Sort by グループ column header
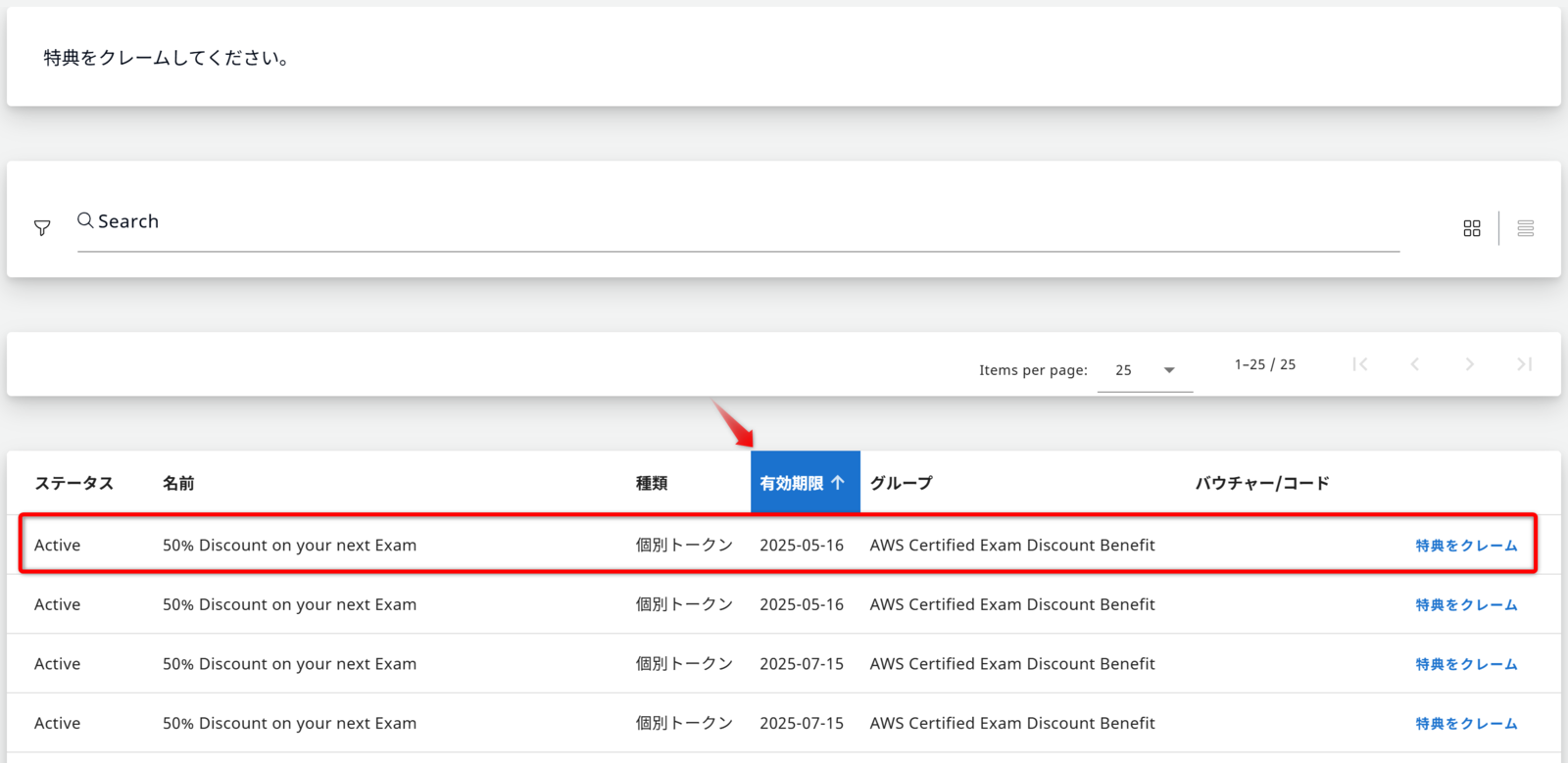The image size is (1568, 763). (902, 483)
